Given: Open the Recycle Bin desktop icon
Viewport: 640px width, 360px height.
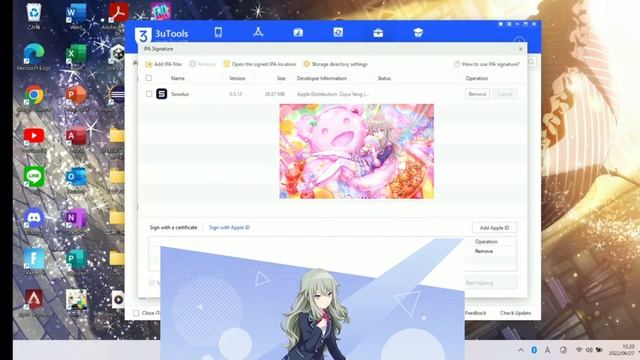Looking at the screenshot, I should click(34, 16).
